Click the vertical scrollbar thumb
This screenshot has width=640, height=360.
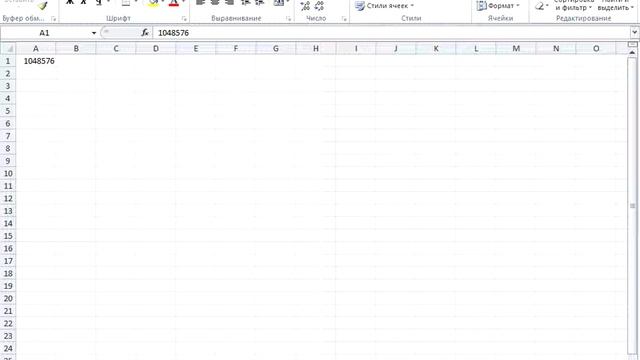click(x=632, y=206)
